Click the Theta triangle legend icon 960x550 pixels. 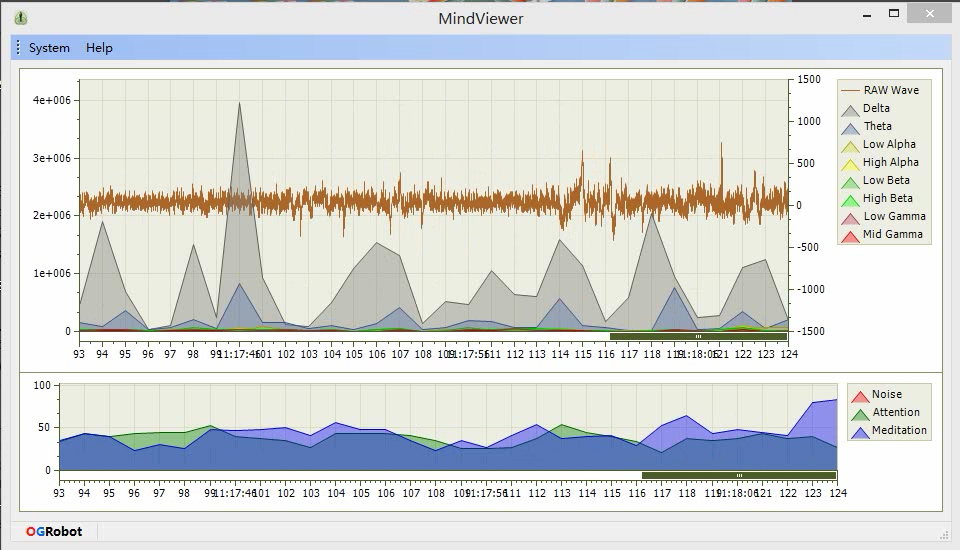pyautogui.click(x=850, y=129)
